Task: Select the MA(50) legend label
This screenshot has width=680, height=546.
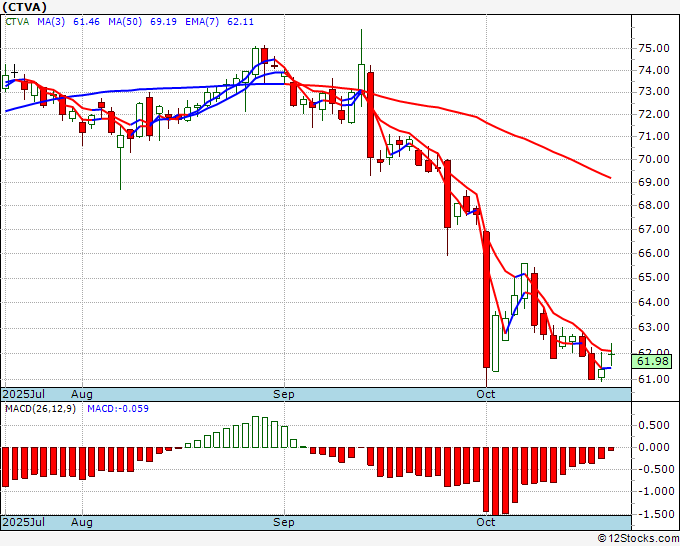Action: (x=125, y=22)
